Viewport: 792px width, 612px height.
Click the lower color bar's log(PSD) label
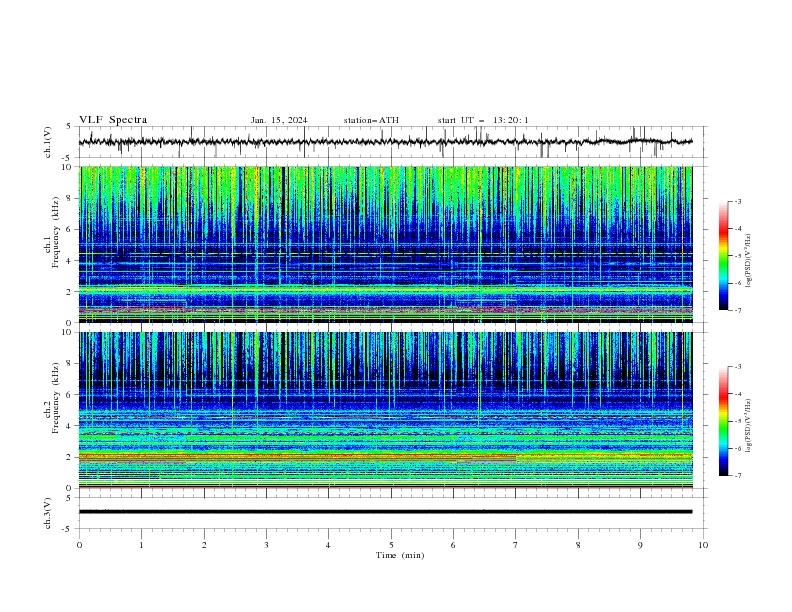pyautogui.click(x=748, y=425)
